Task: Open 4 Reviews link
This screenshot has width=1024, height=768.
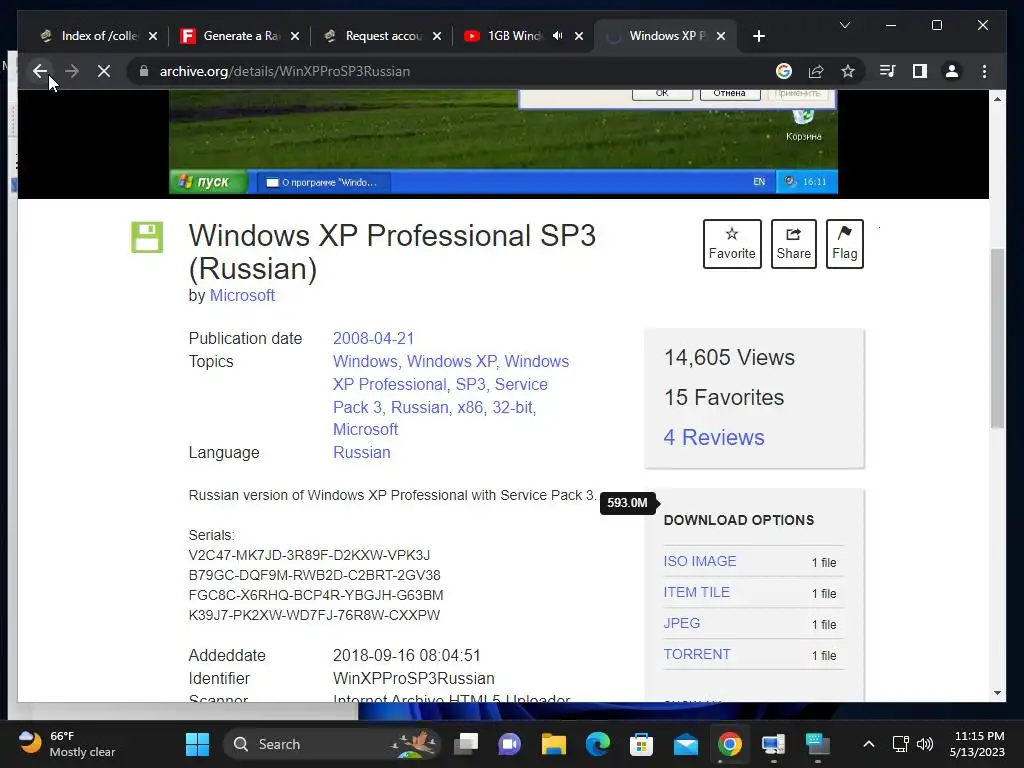Action: coord(714,437)
